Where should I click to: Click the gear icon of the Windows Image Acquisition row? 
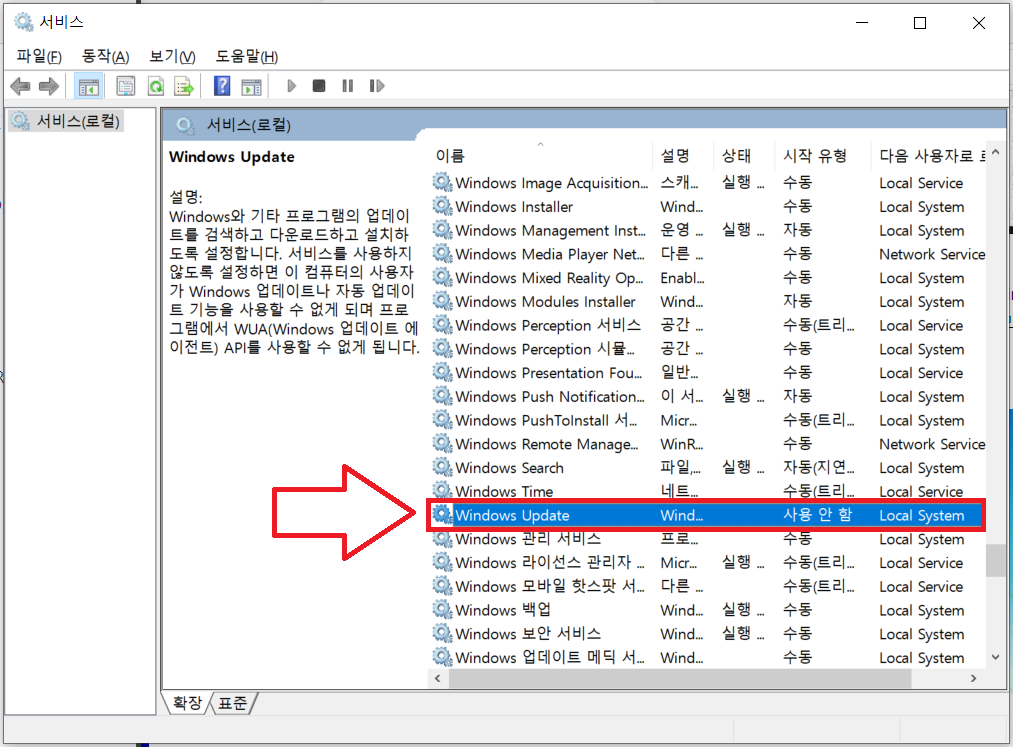[443, 183]
